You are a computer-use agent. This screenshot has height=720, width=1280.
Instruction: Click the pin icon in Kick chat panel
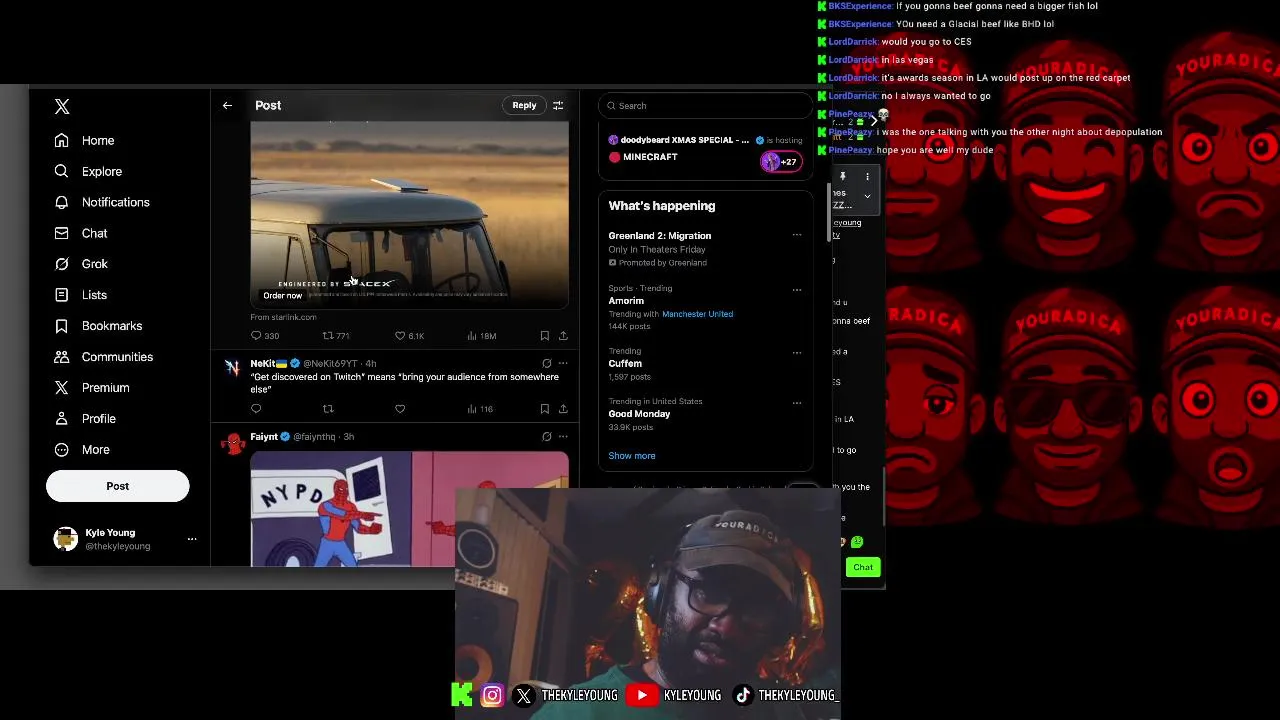click(x=842, y=177)
